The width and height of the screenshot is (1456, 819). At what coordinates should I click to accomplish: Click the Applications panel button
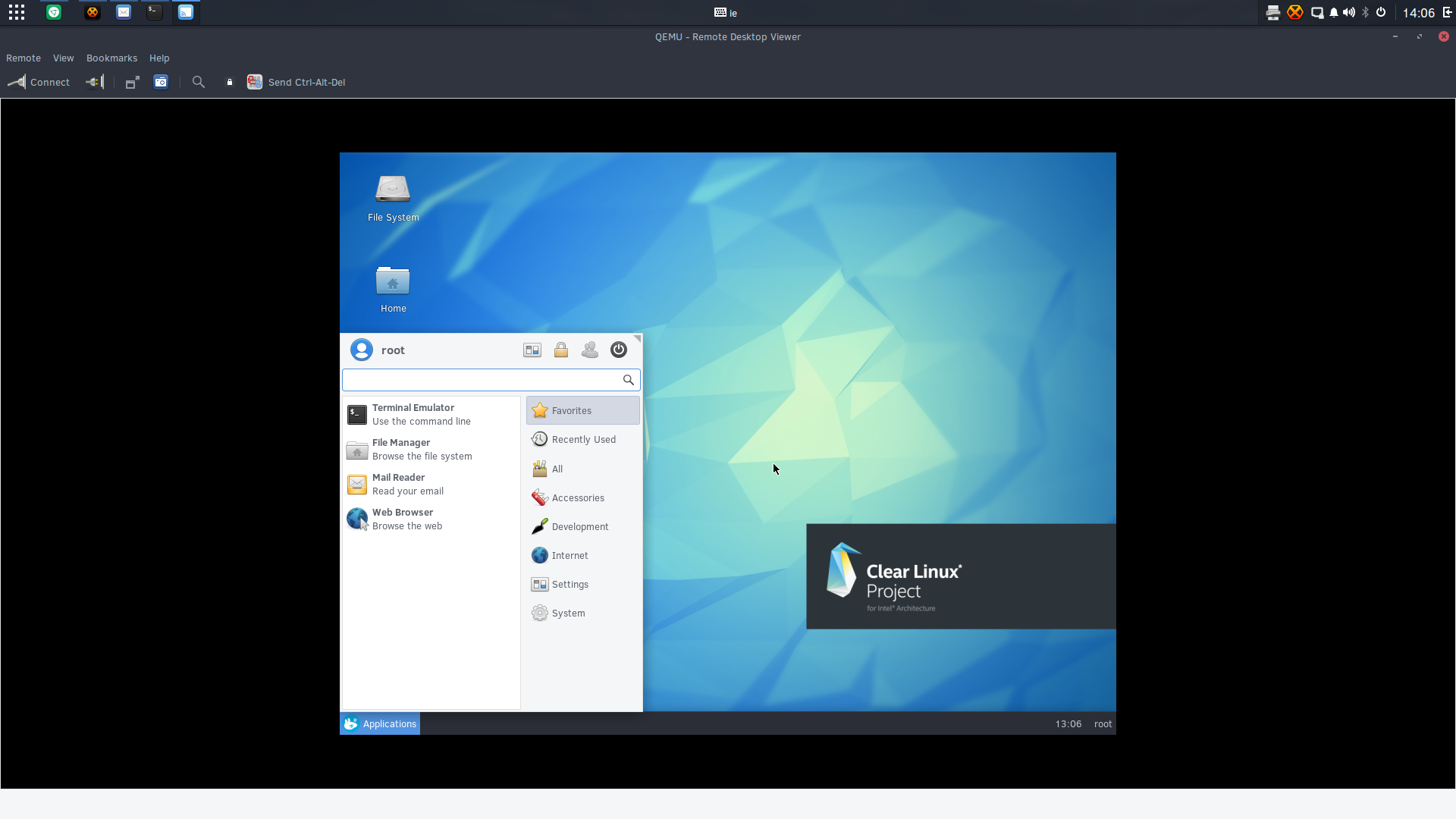coord(380,723)
